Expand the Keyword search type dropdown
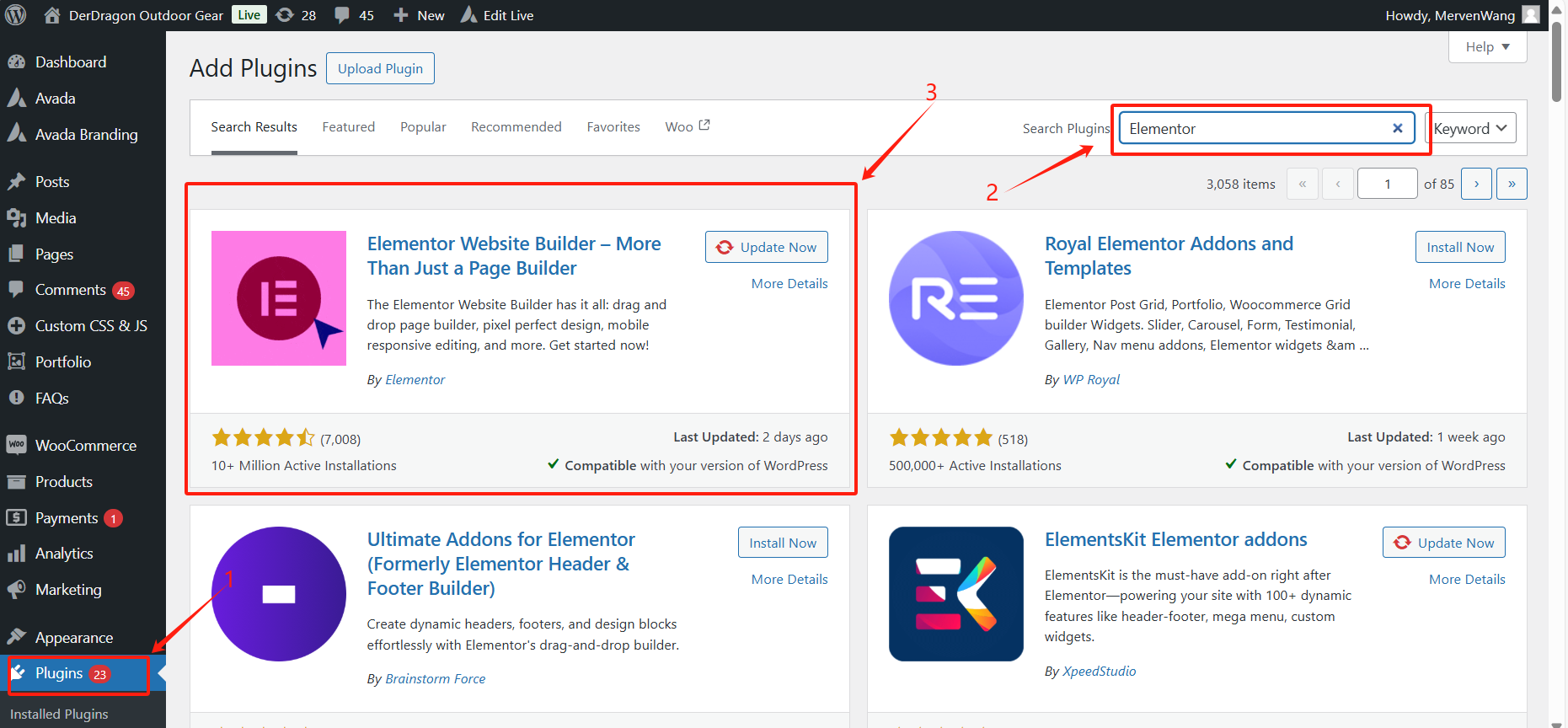This screenshot has width=1568, height=728. pos(1470,128)
